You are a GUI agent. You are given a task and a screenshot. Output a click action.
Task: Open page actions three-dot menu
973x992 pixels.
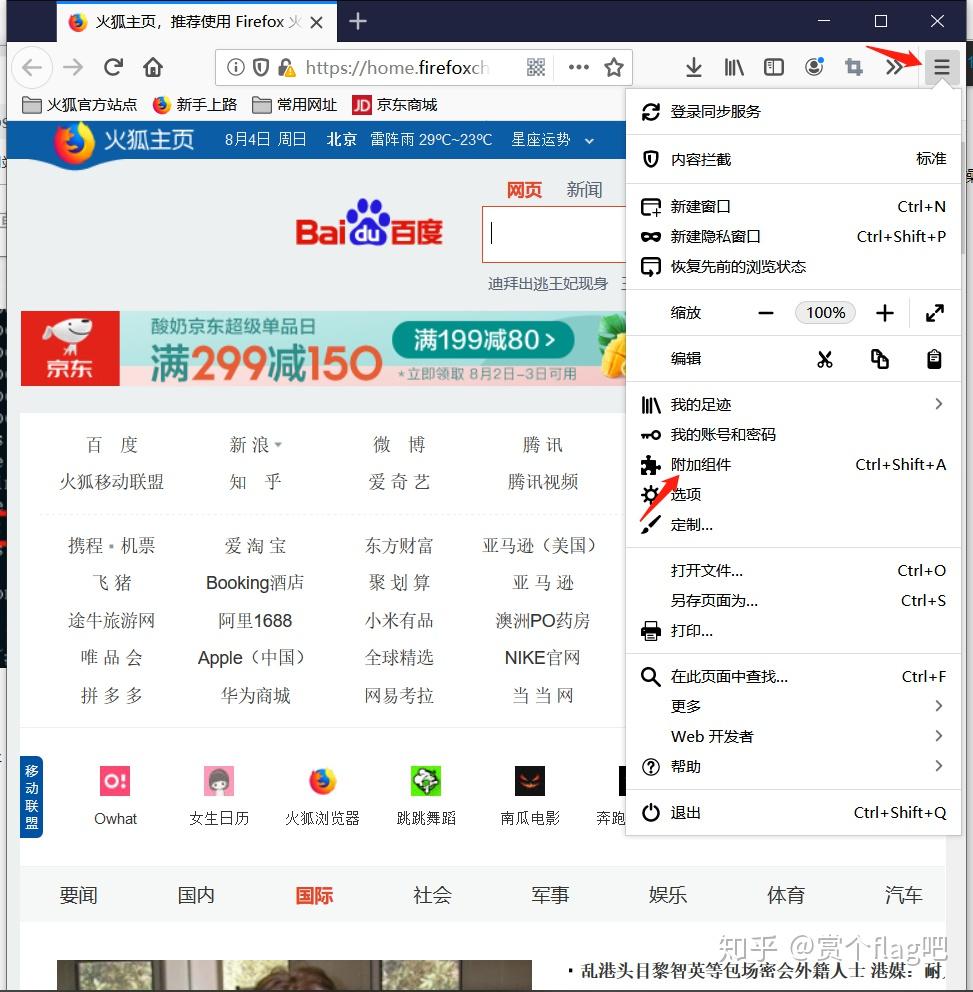tap(579, 67)
